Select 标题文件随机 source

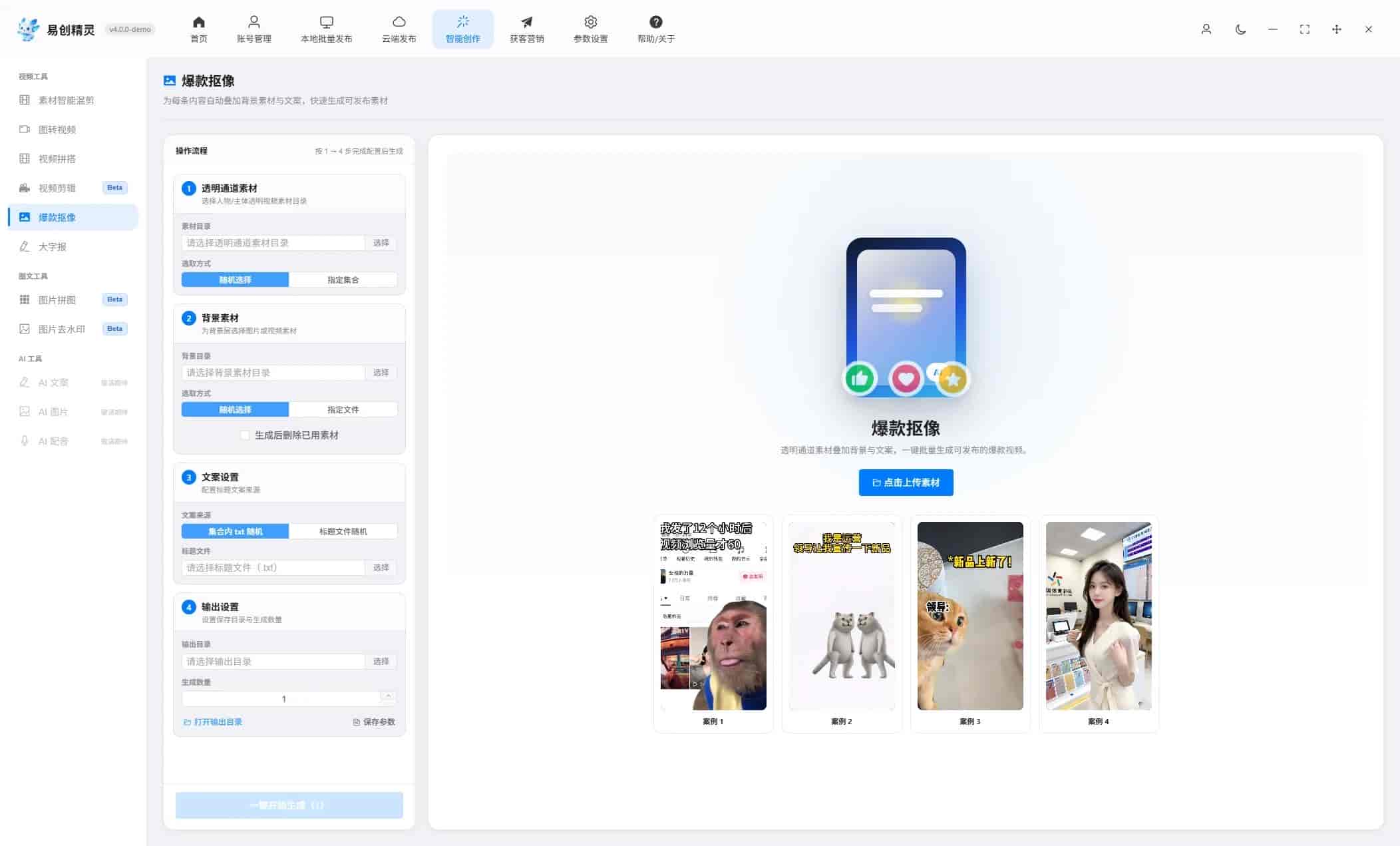click(x=343, y=531)
